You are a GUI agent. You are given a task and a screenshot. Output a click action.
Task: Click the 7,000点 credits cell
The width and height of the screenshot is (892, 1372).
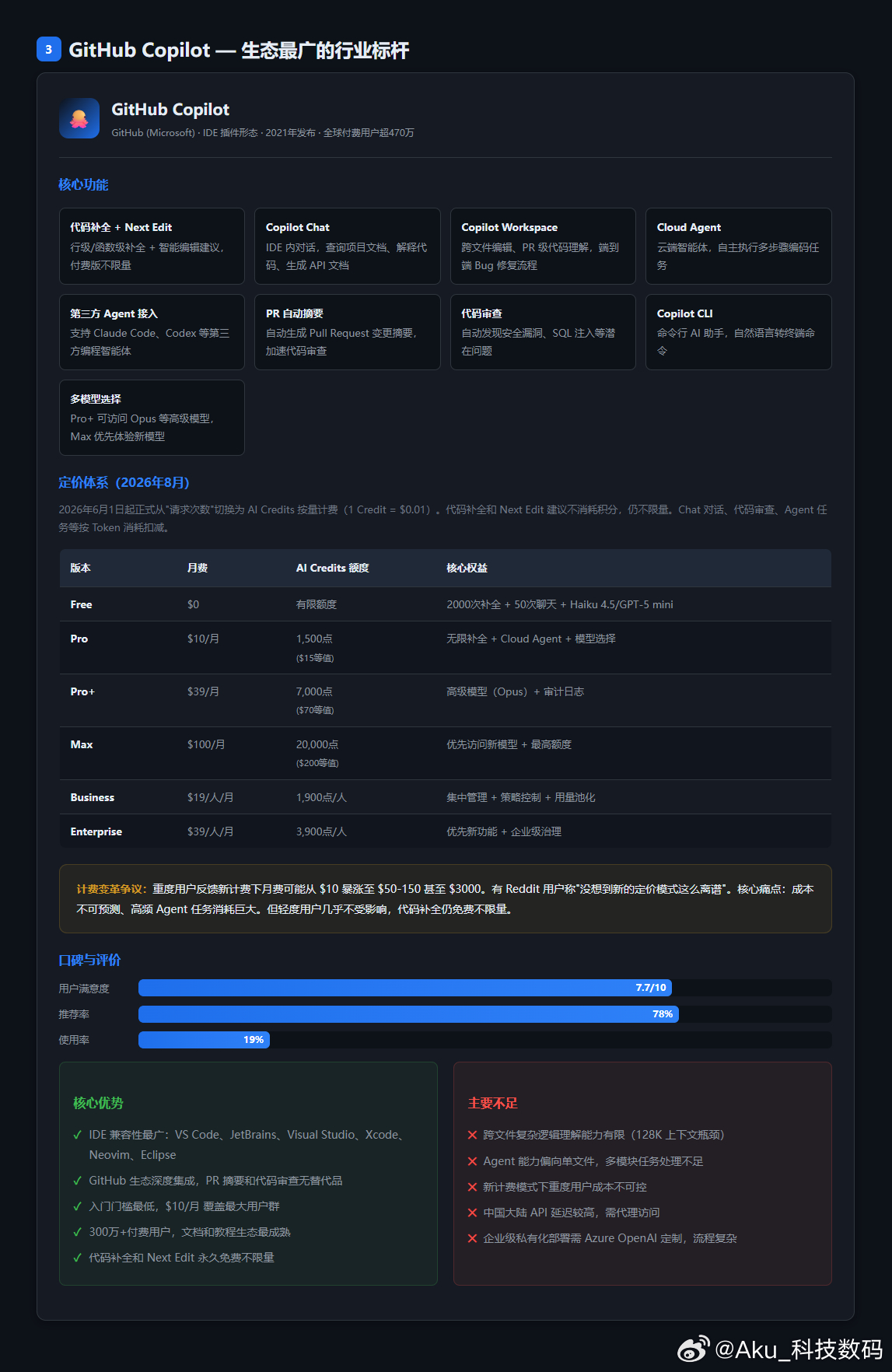[x=314, y=691]
